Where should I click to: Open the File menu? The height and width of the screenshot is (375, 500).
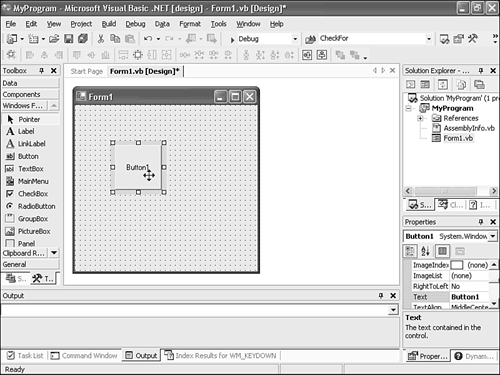[x=11, y=24]
